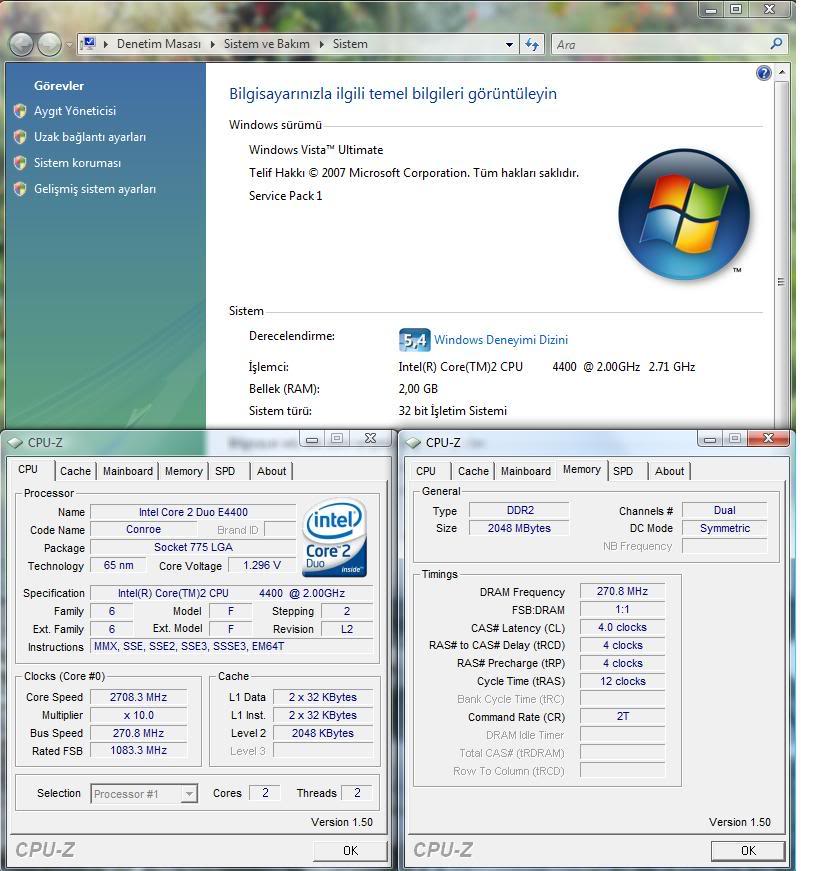
Task: Click the shield icon beside Uzak bağlantı ayarları
Action: (20, 137)
